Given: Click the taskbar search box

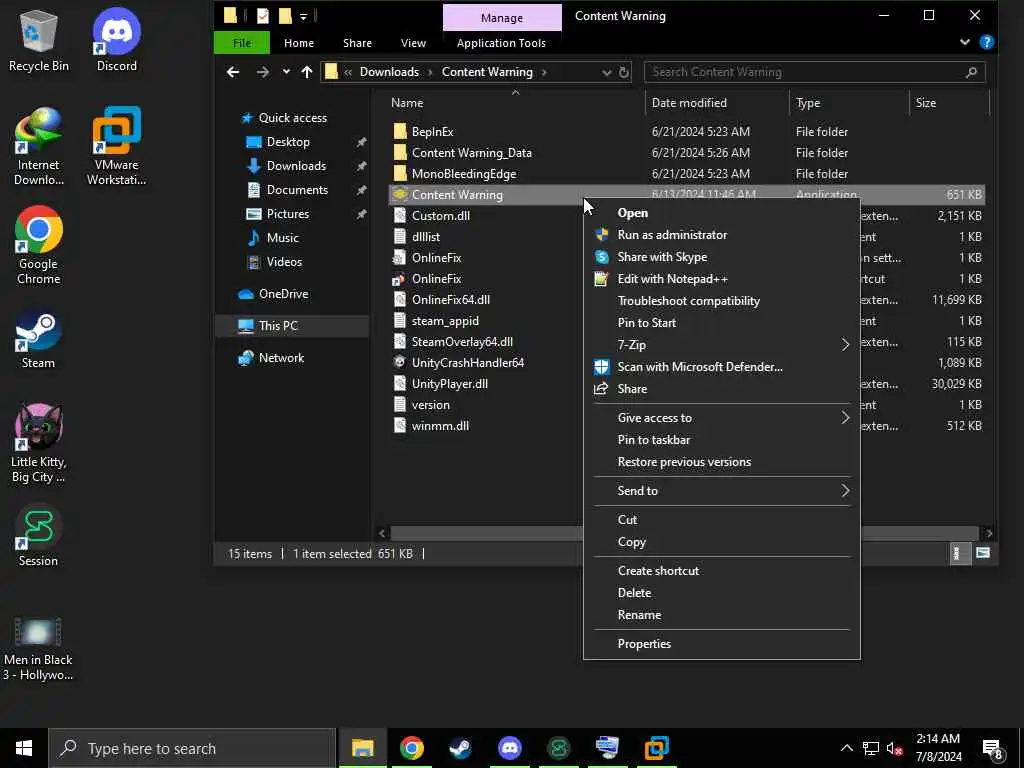Looking at the screenshot, I should point(193,748).
